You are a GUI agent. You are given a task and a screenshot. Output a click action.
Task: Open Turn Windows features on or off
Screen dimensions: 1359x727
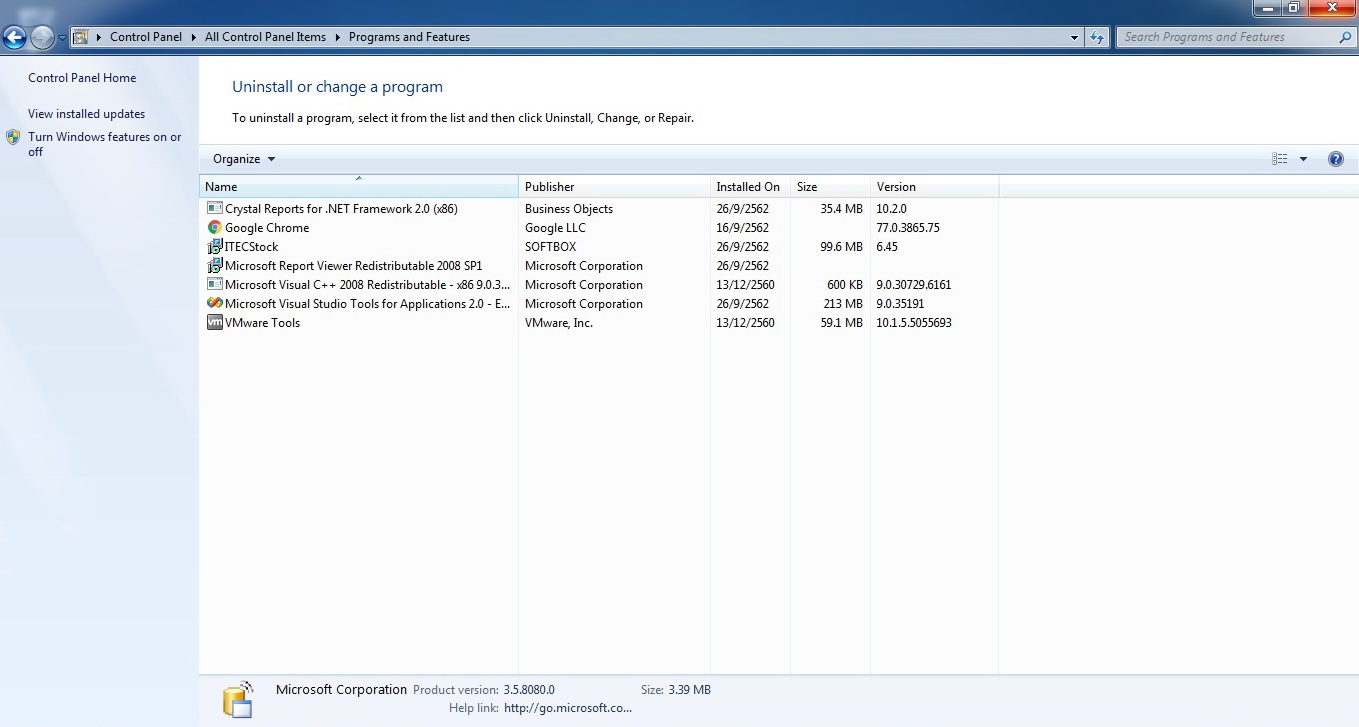(105, 144)
